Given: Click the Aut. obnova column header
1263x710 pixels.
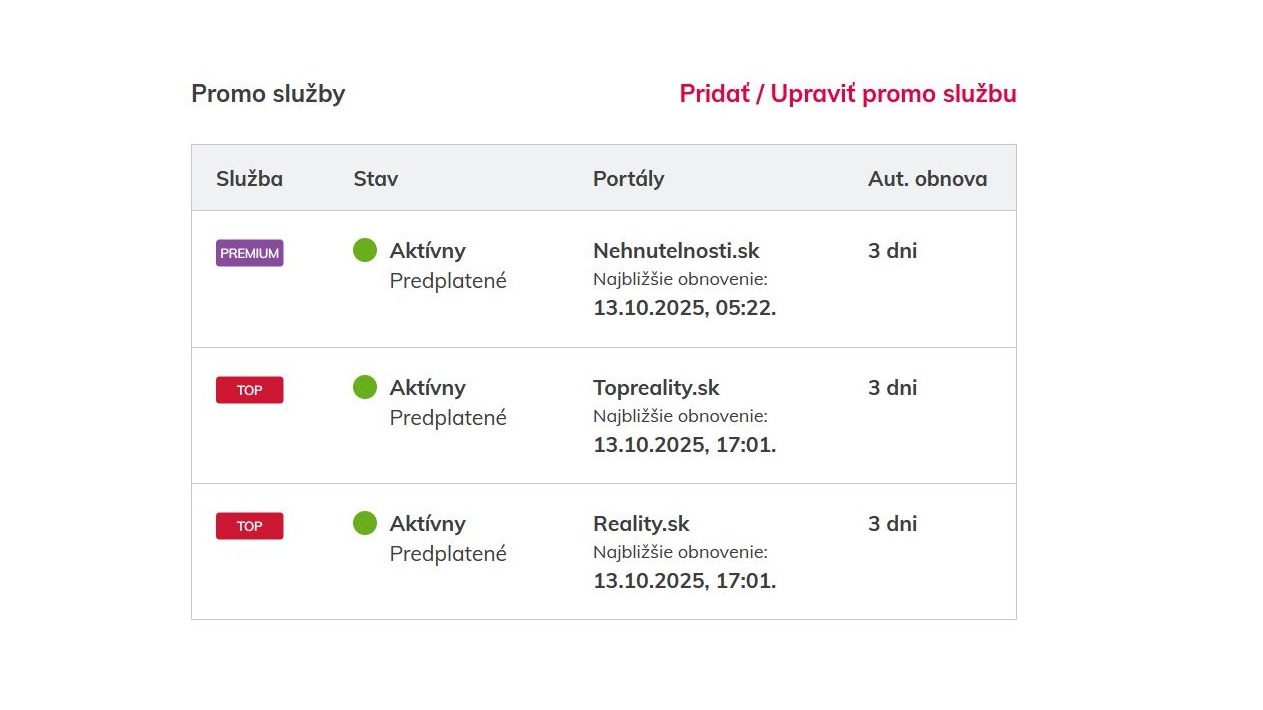Looking at the screenshot, I should click(x=927, y=179).
